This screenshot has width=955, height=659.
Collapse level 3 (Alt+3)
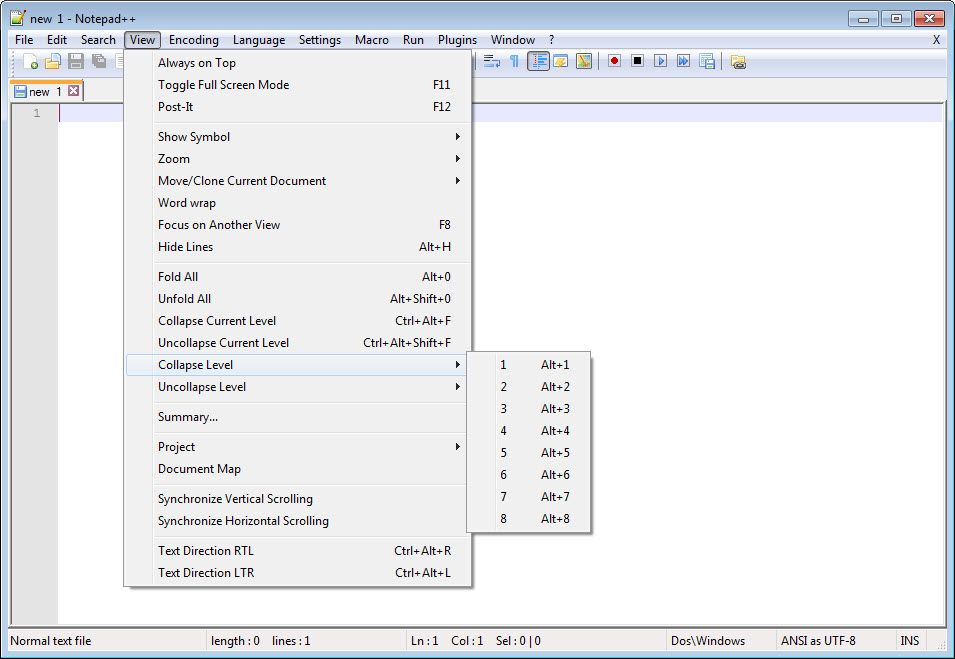point(529,409)
